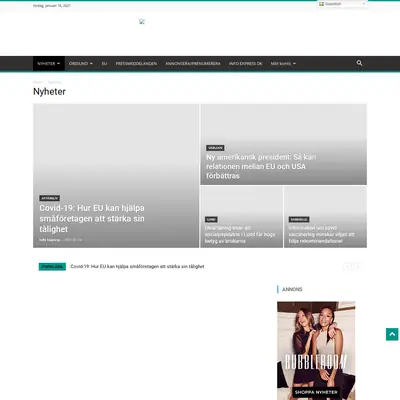Open ANNONSERA/PRENUMERERA menu item

coord(193,64)
